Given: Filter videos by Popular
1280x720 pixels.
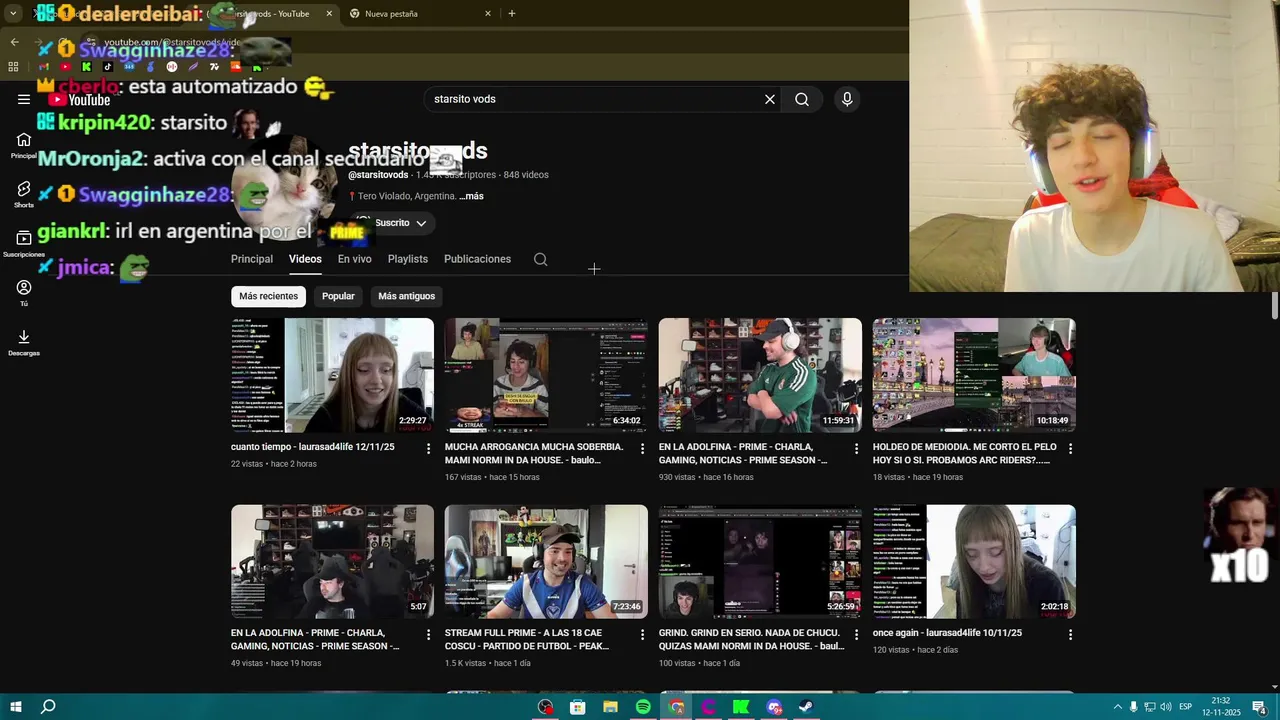Looking at the screenshot, I should click(338, 296).
